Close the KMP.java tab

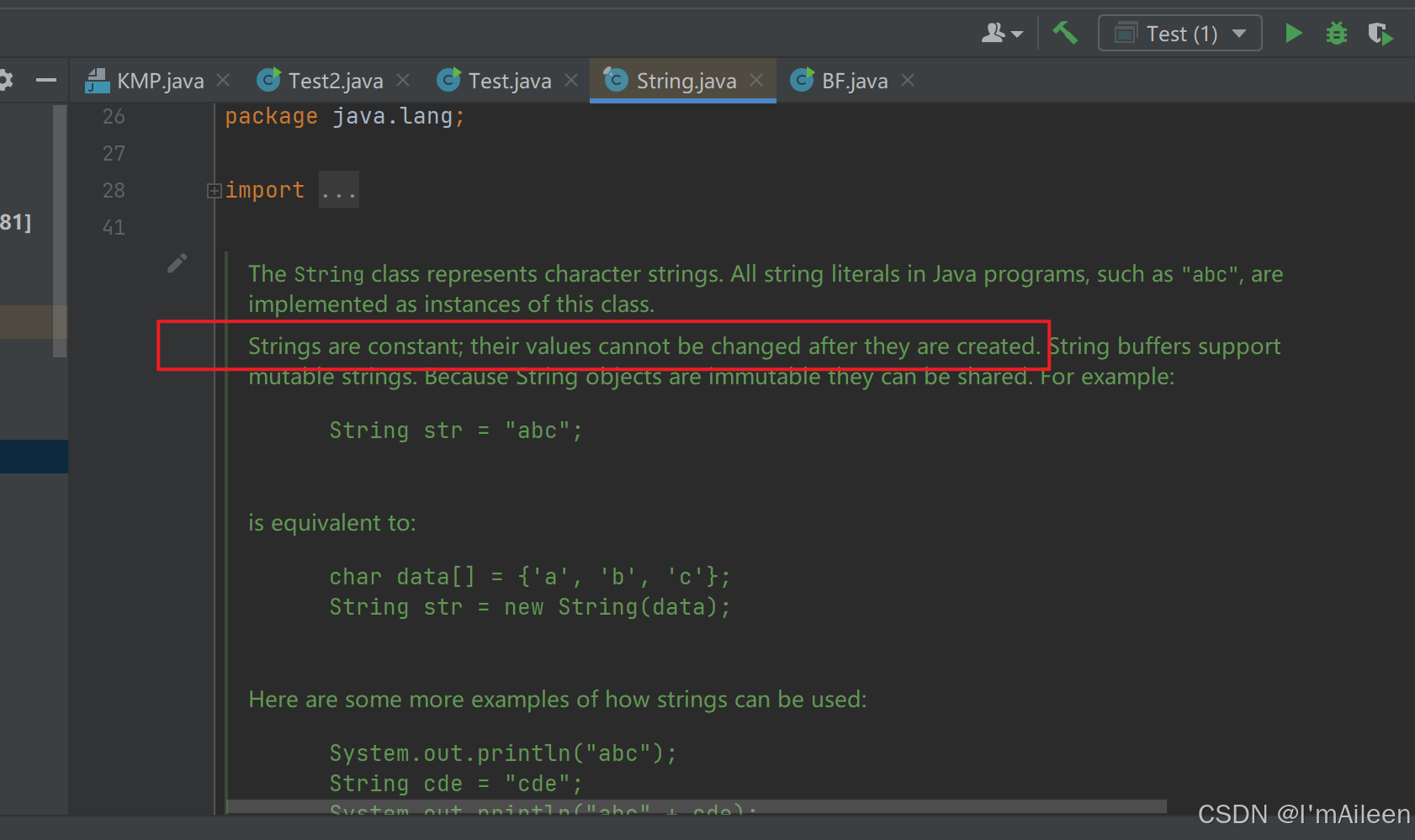pyautogui.click(x=223, y=80)
